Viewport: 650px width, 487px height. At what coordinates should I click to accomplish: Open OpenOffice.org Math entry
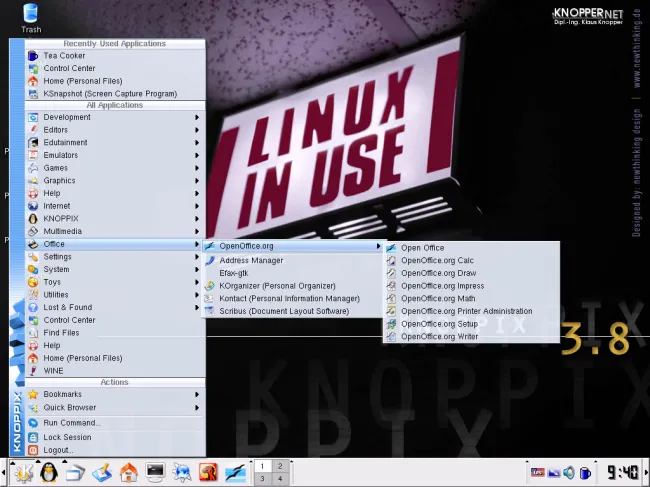click(471, 298)
